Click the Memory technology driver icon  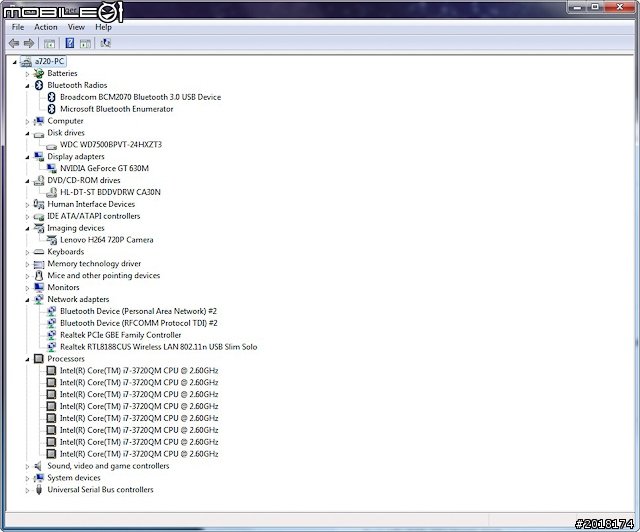[39, 264]
